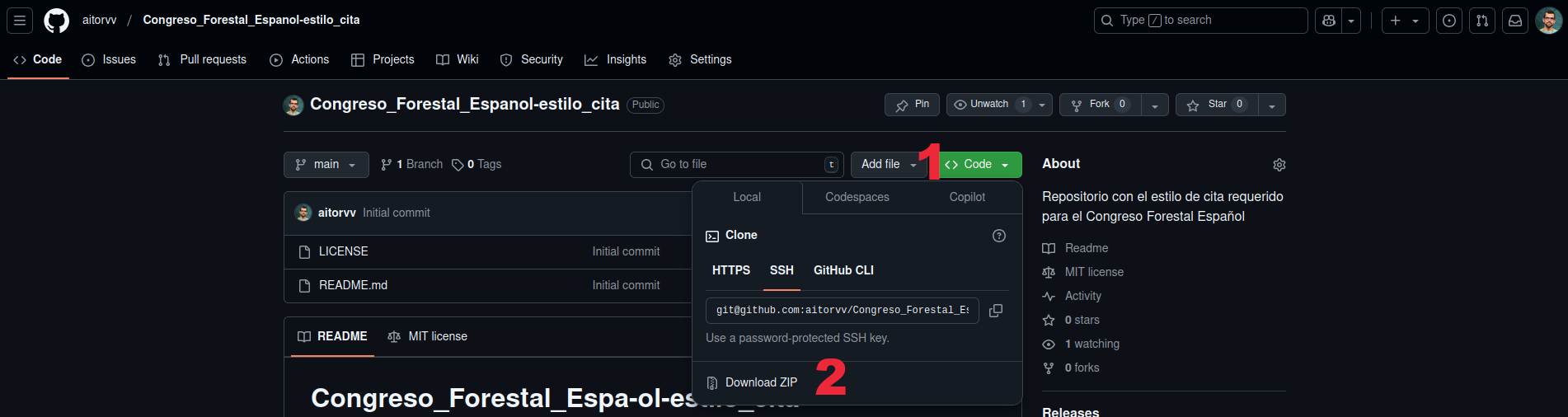Viewport: 1568px width, 417px height.
Task: Select the SSH clone option
Action: coord(782,270)
